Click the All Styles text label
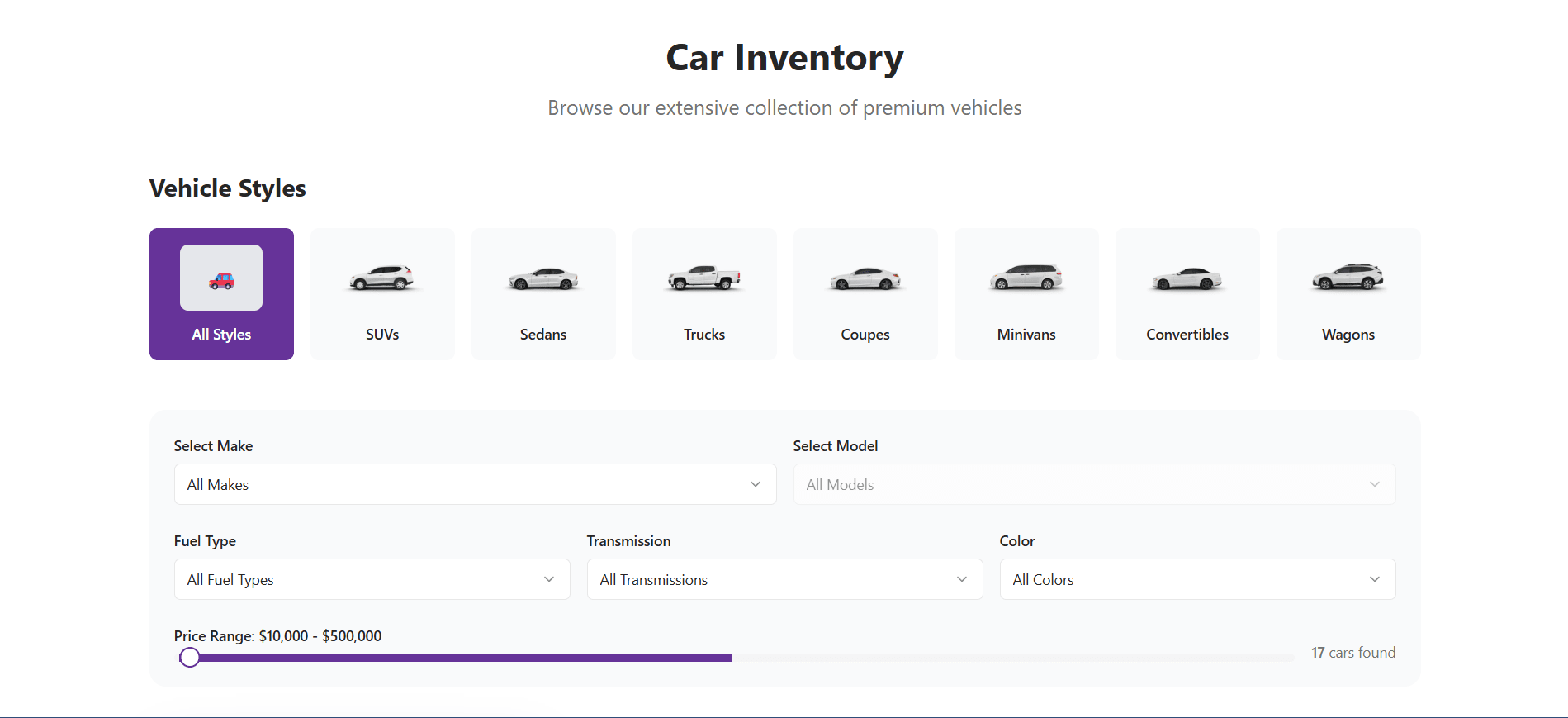This screenshot has width=1568, height=718. pyautogui.click(x=221, y=335)
